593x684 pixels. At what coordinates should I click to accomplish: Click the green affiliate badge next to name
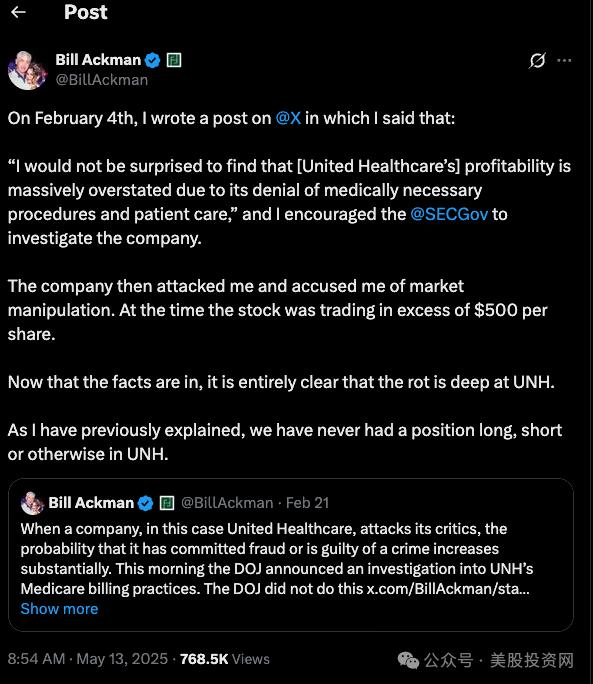coord(174,60)
